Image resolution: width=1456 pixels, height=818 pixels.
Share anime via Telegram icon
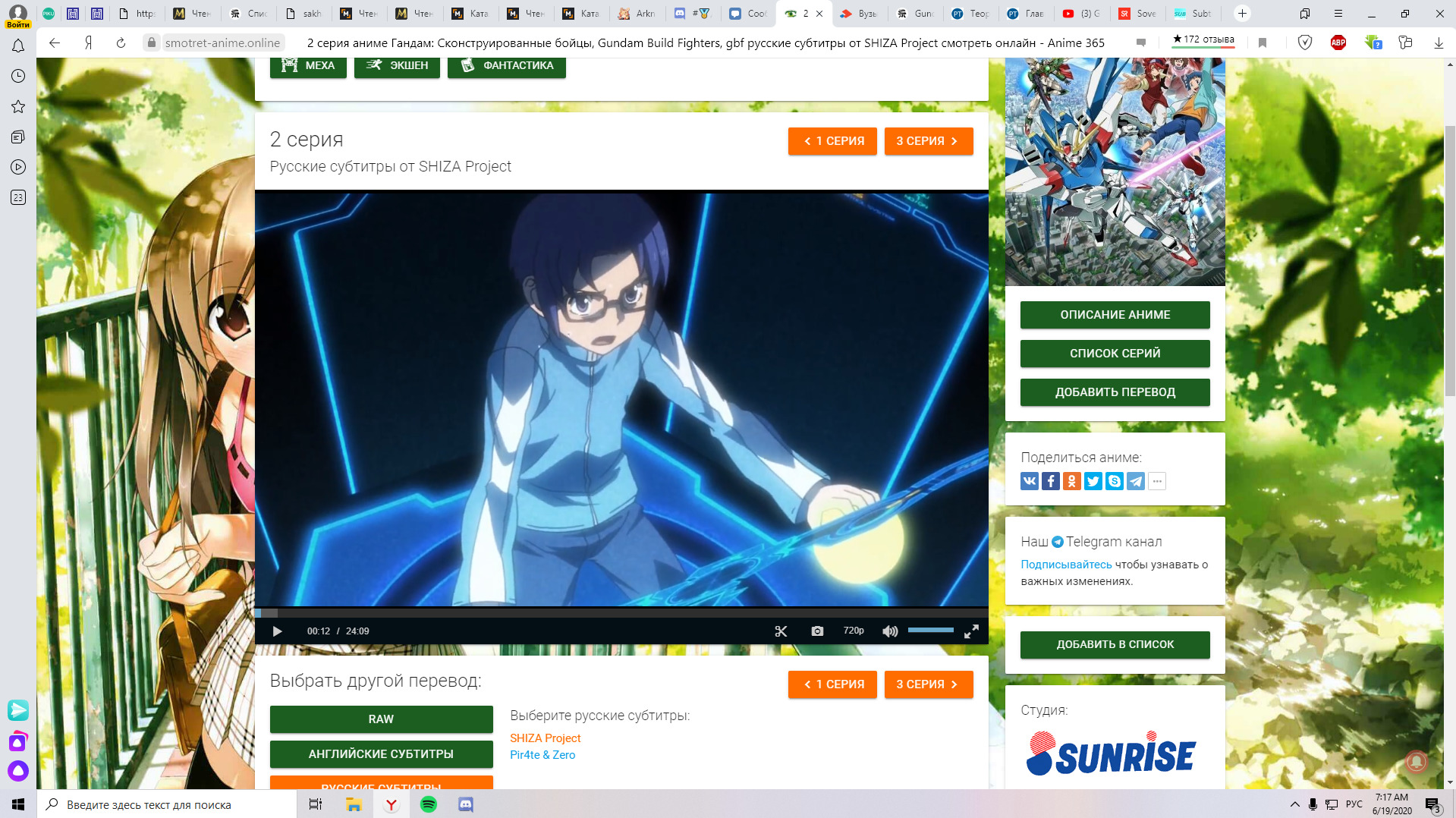click(x=1136, y=481)
